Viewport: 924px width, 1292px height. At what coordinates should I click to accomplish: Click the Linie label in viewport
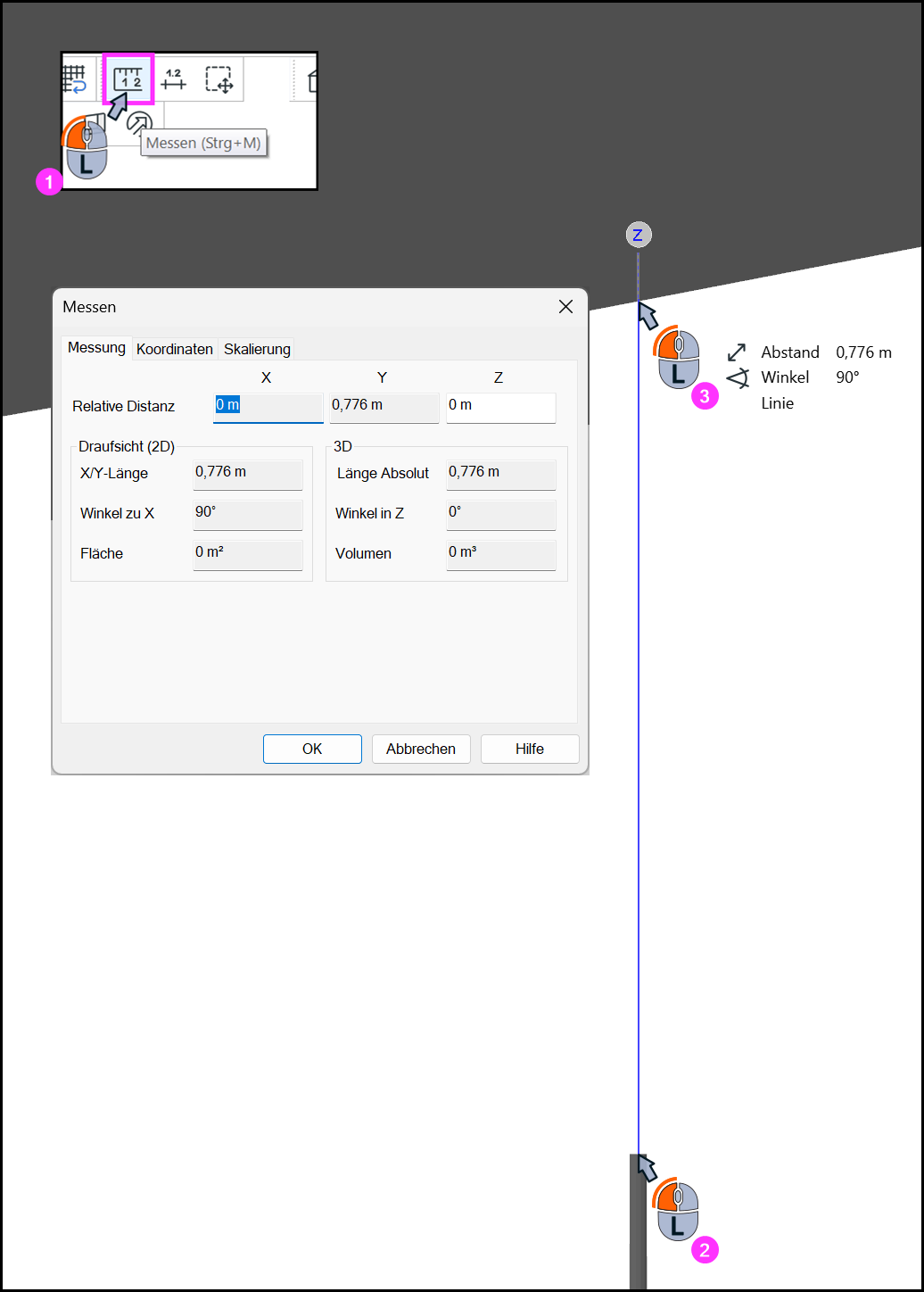tap(778, 403)
